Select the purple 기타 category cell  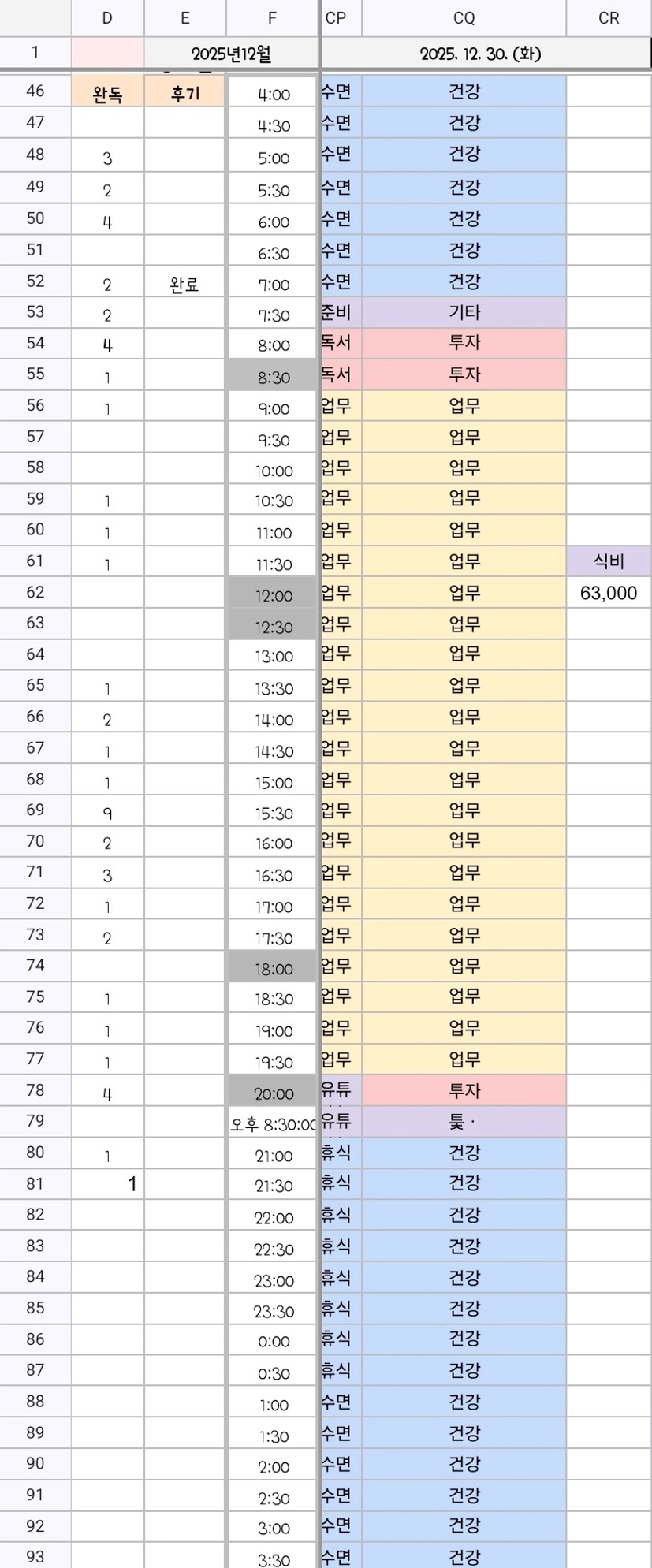click(x=464, y=312)
